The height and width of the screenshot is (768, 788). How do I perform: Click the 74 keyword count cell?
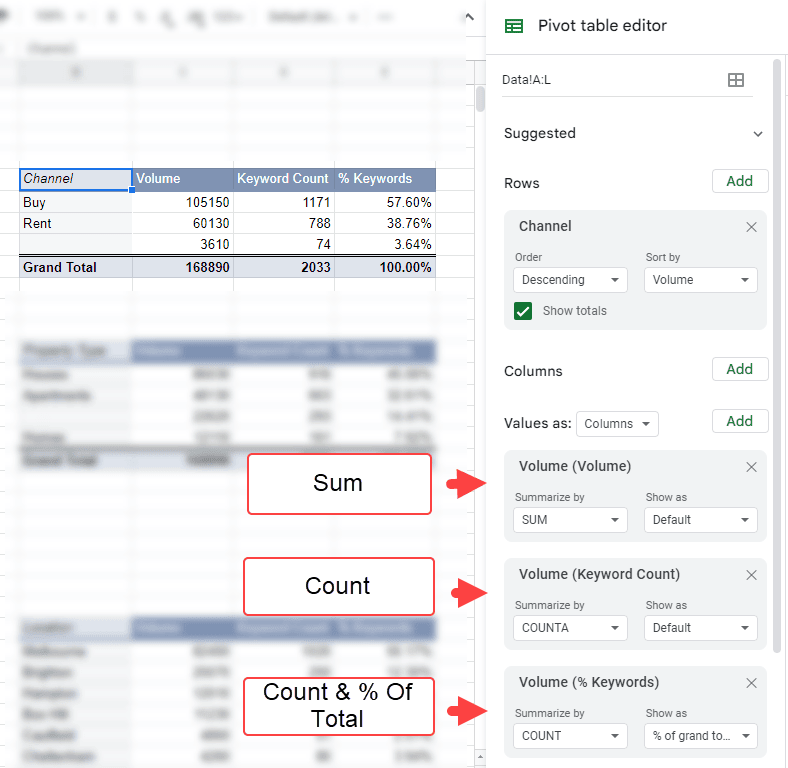pos(284,244)
